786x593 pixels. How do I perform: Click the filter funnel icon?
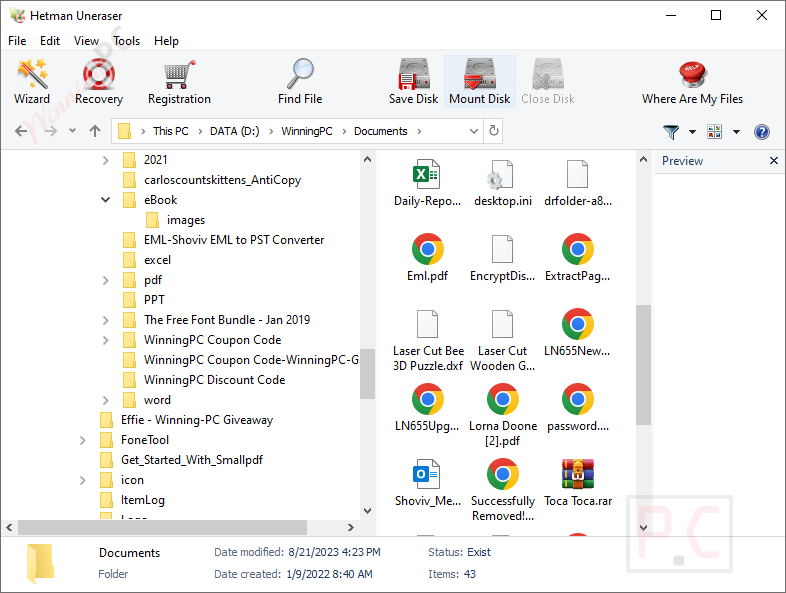tap(671, 132)
